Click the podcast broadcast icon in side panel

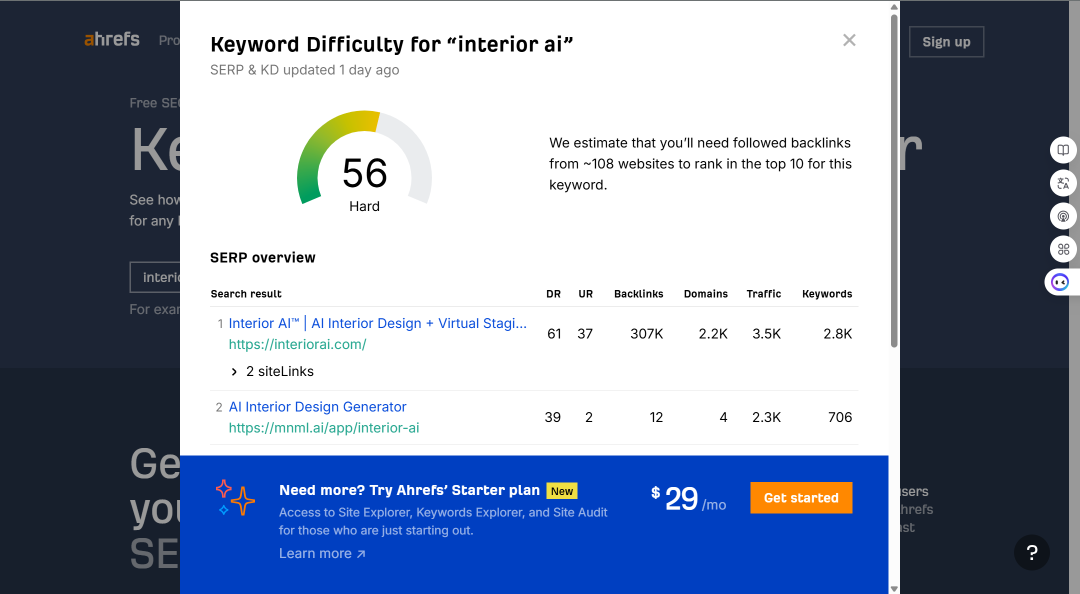click(1063, 216)
